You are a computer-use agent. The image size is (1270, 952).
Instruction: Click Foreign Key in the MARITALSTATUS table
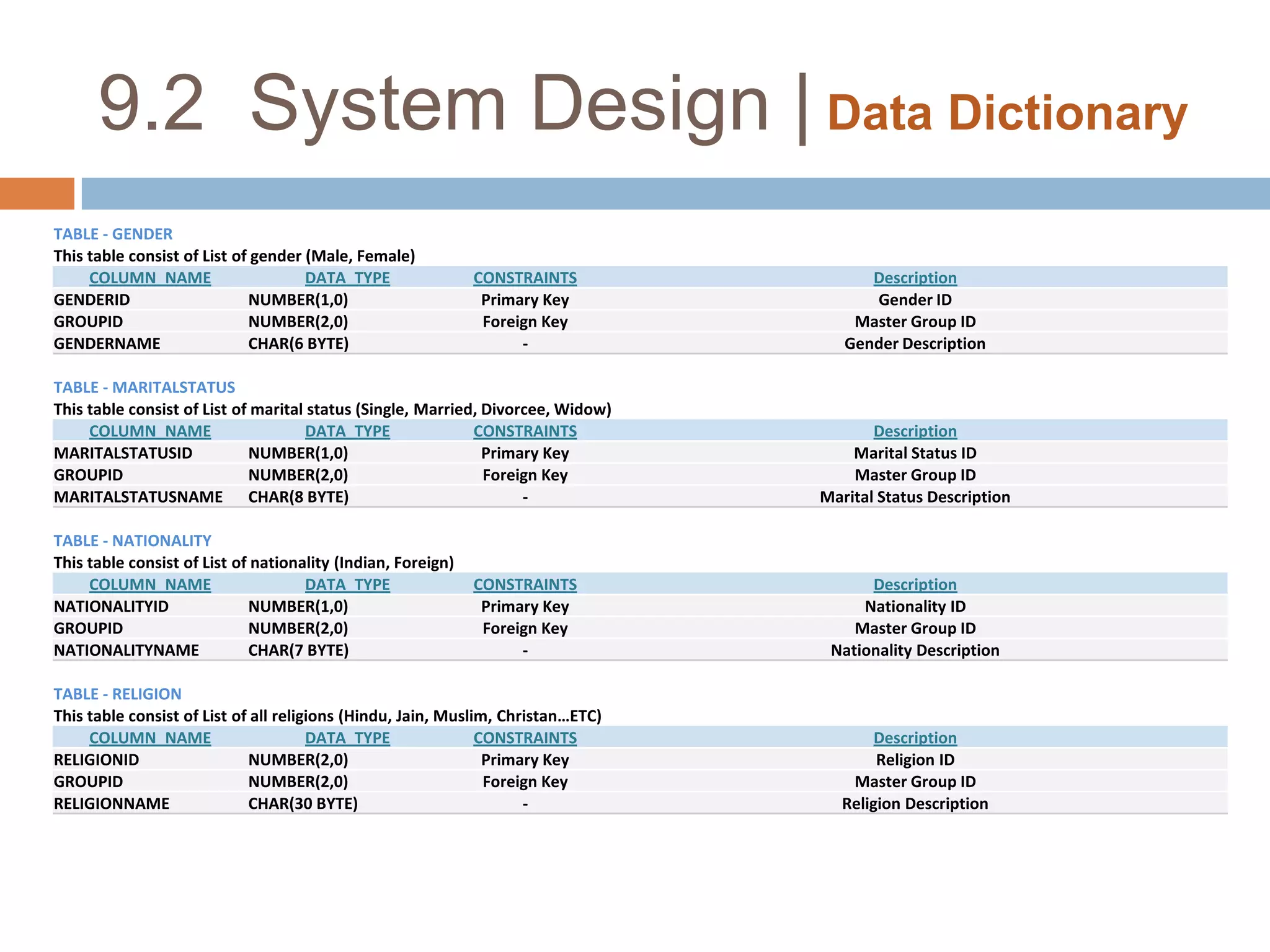click(x=525, y=475)
